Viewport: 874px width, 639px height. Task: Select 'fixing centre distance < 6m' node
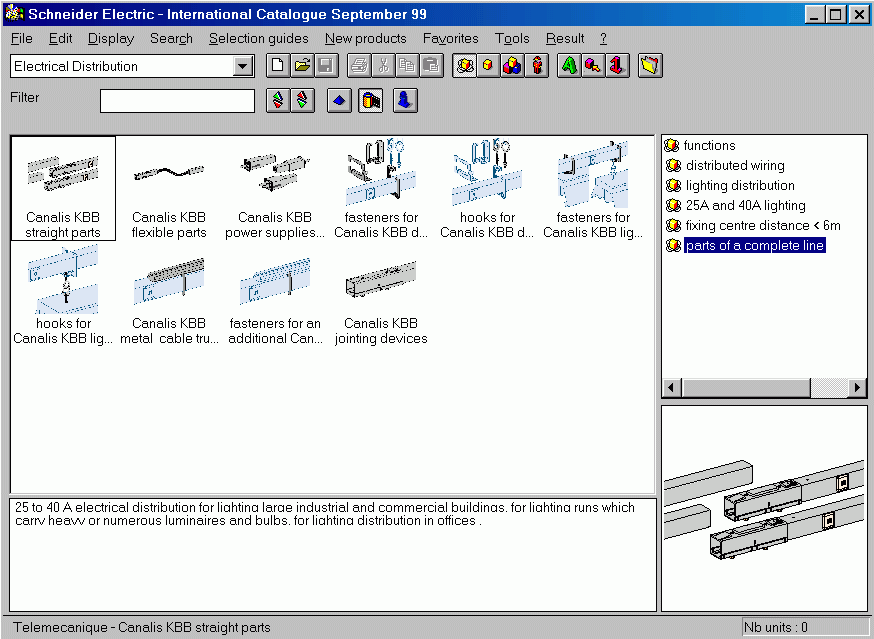(x=763, y=226)
